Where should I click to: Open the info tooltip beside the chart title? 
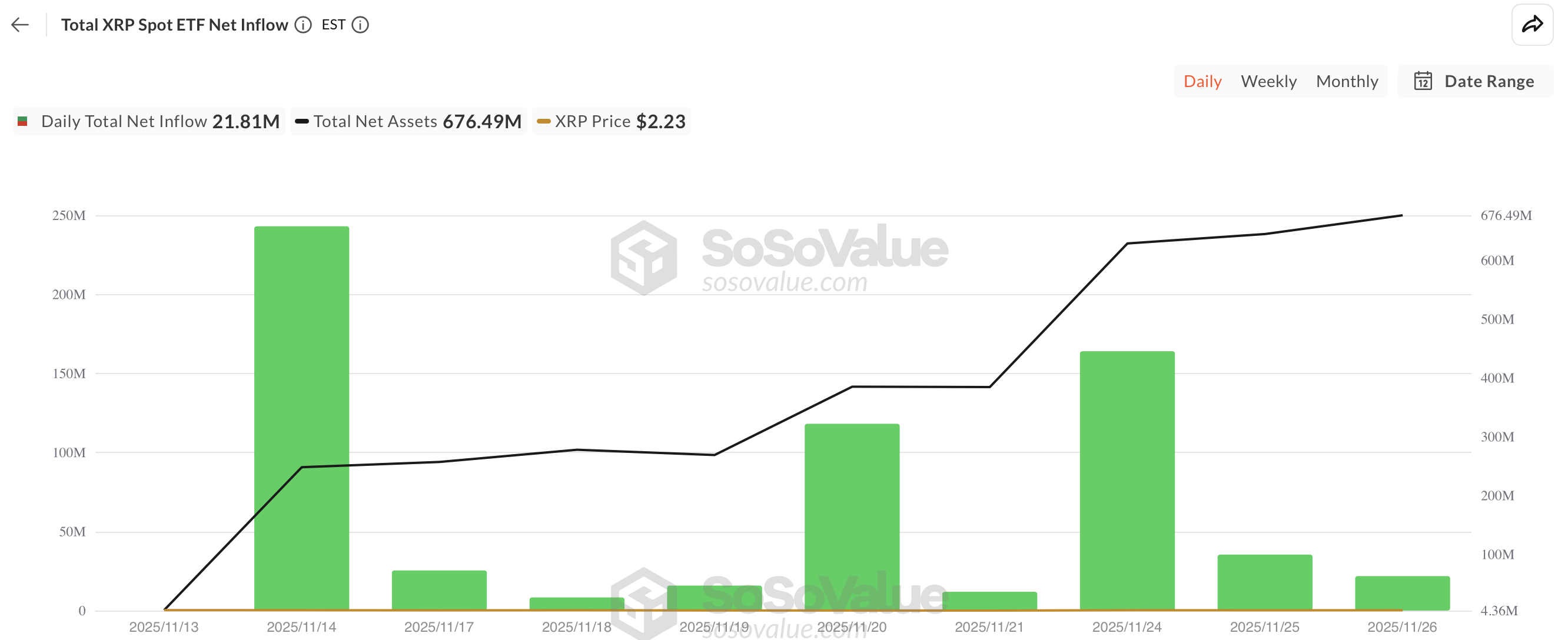[303, 25]
